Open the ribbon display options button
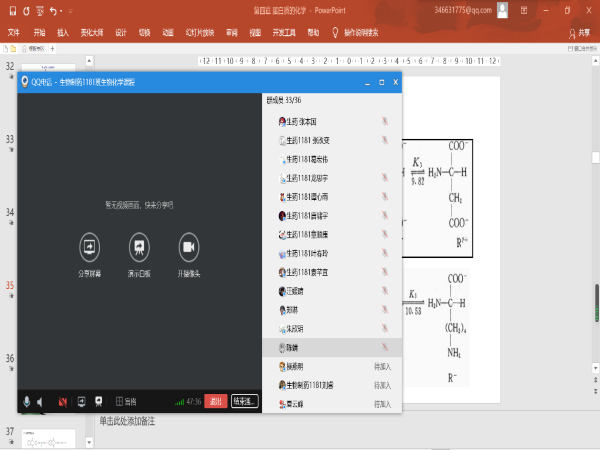The width and height of the screenshot is (600, 450). (x=528, y=11)
